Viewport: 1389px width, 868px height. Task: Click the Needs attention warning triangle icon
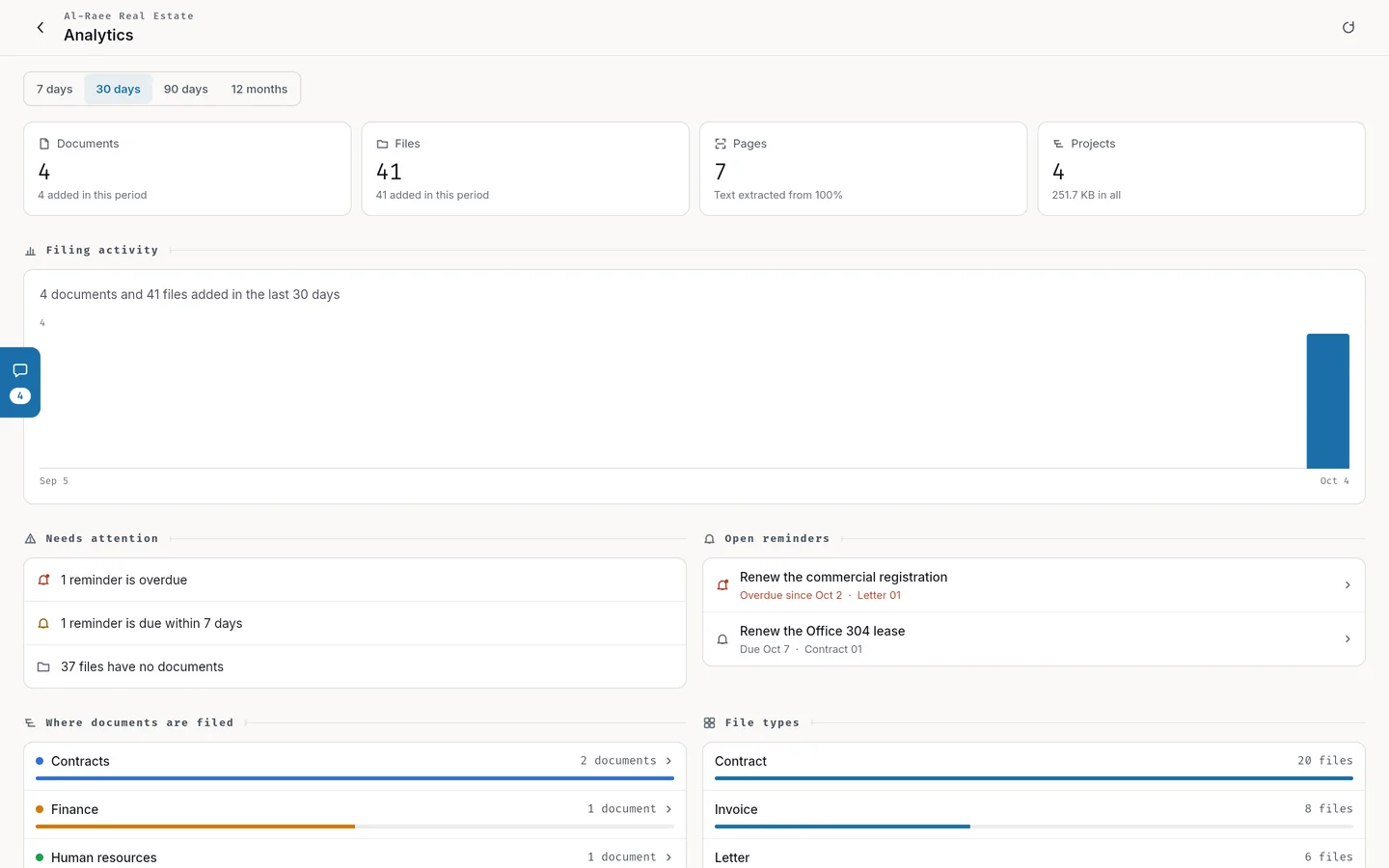point(30,539)
